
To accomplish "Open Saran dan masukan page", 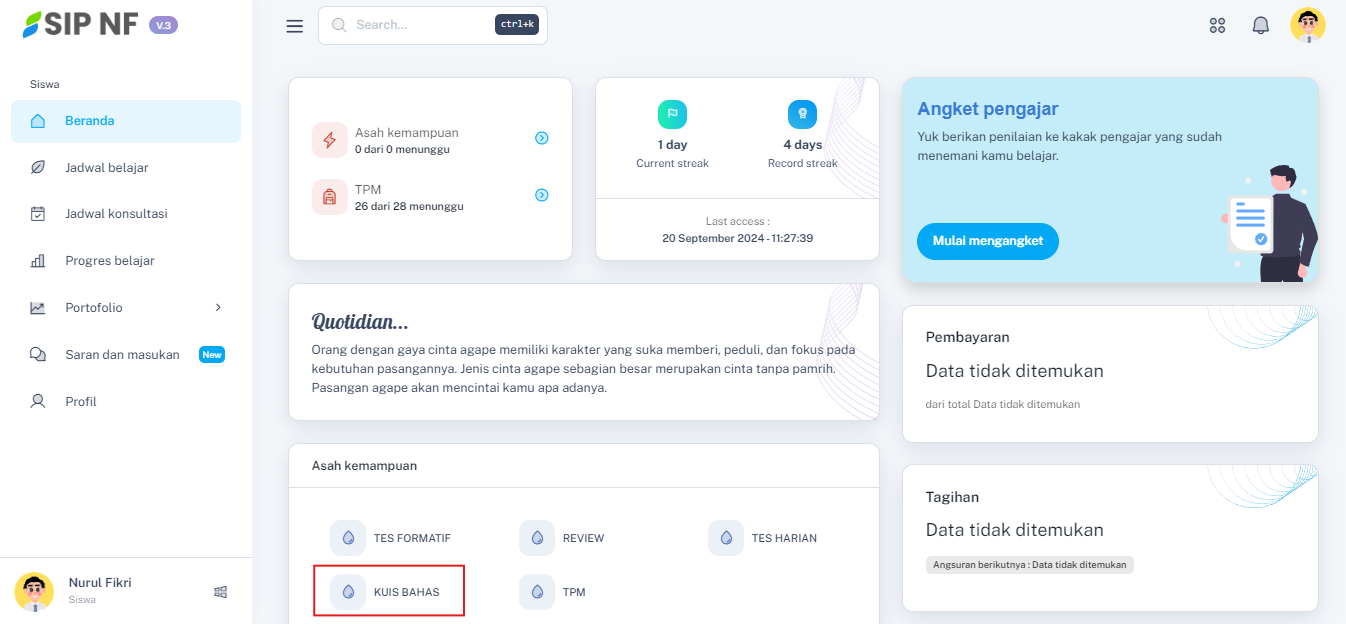I will pos(122,355).
